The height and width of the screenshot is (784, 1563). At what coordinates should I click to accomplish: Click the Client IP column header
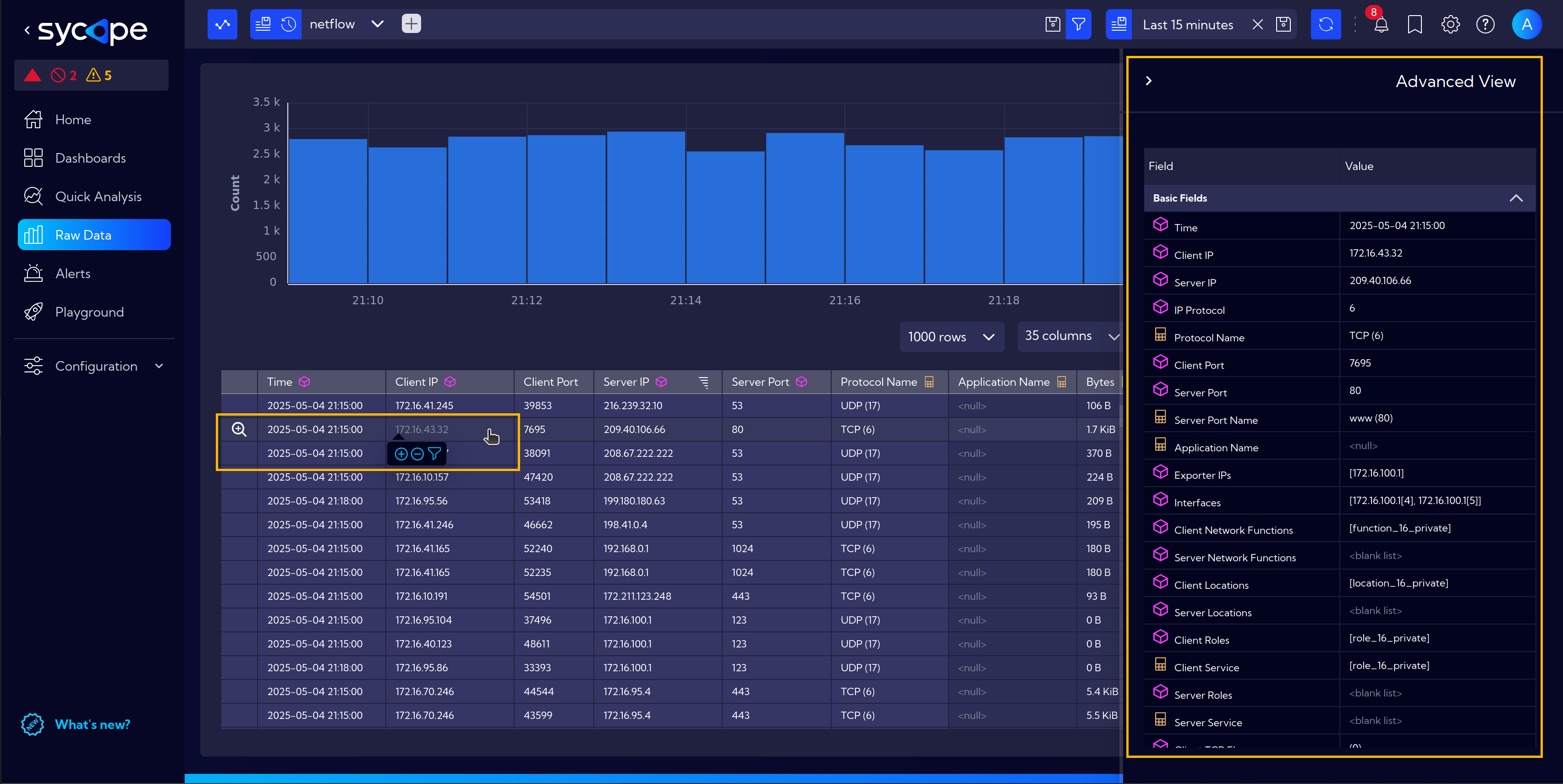coord(449,382)
